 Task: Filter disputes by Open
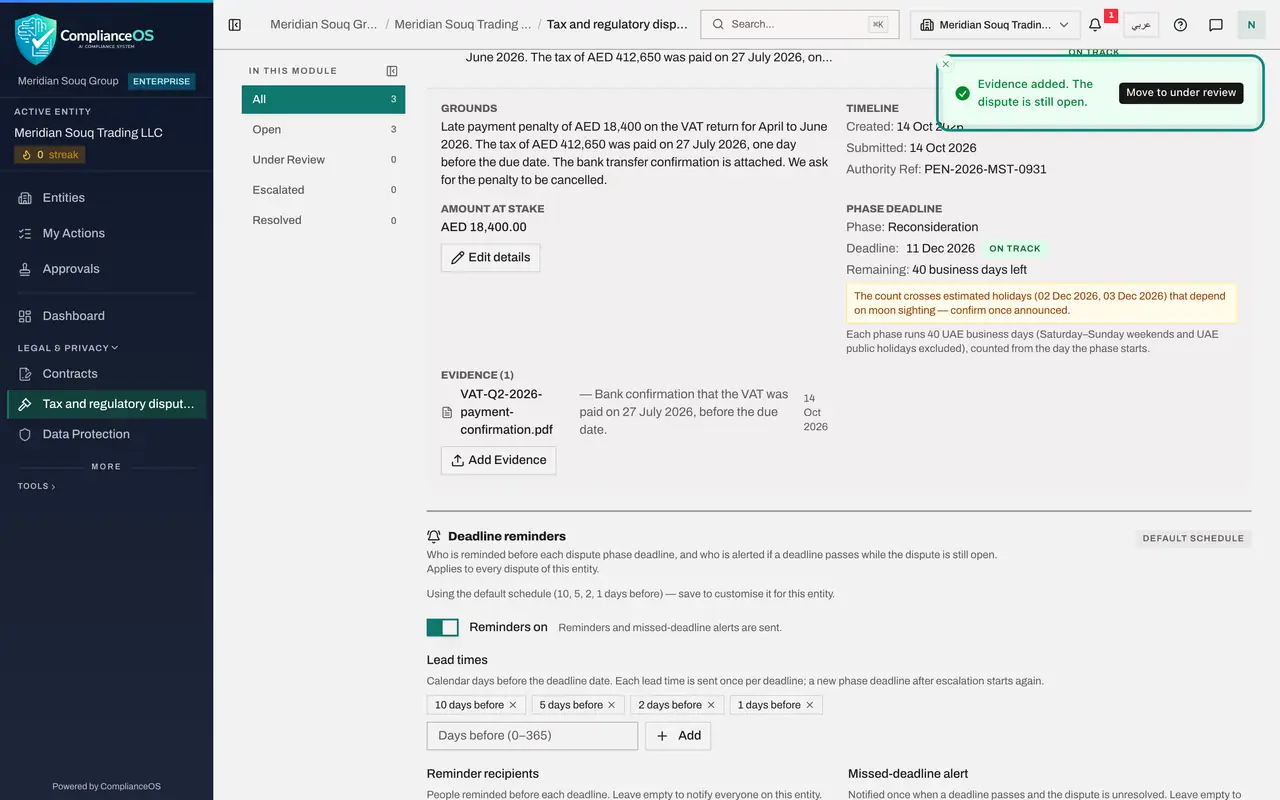[x=323, y=129]
